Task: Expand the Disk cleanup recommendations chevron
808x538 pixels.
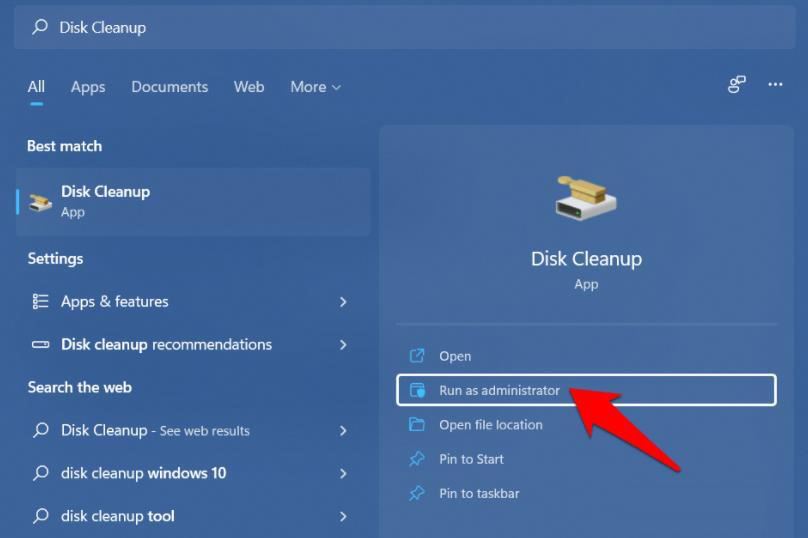Action: pos(343,345)
